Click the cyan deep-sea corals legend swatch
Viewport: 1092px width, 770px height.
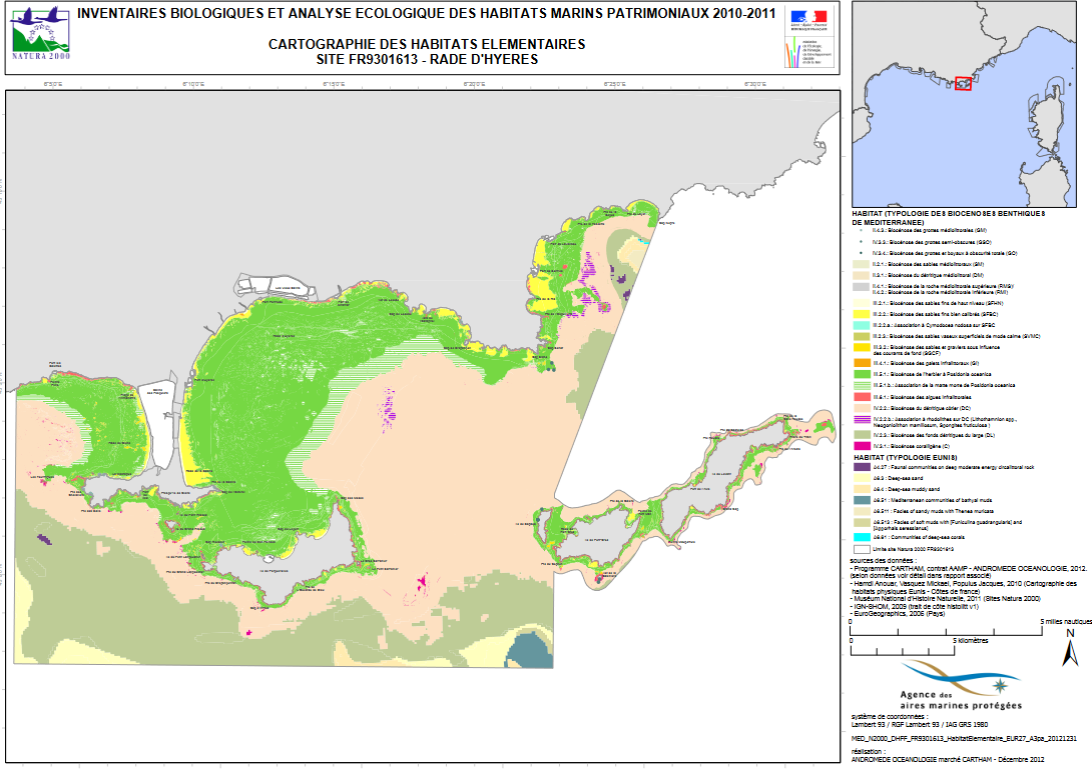[x=860, y=537]
